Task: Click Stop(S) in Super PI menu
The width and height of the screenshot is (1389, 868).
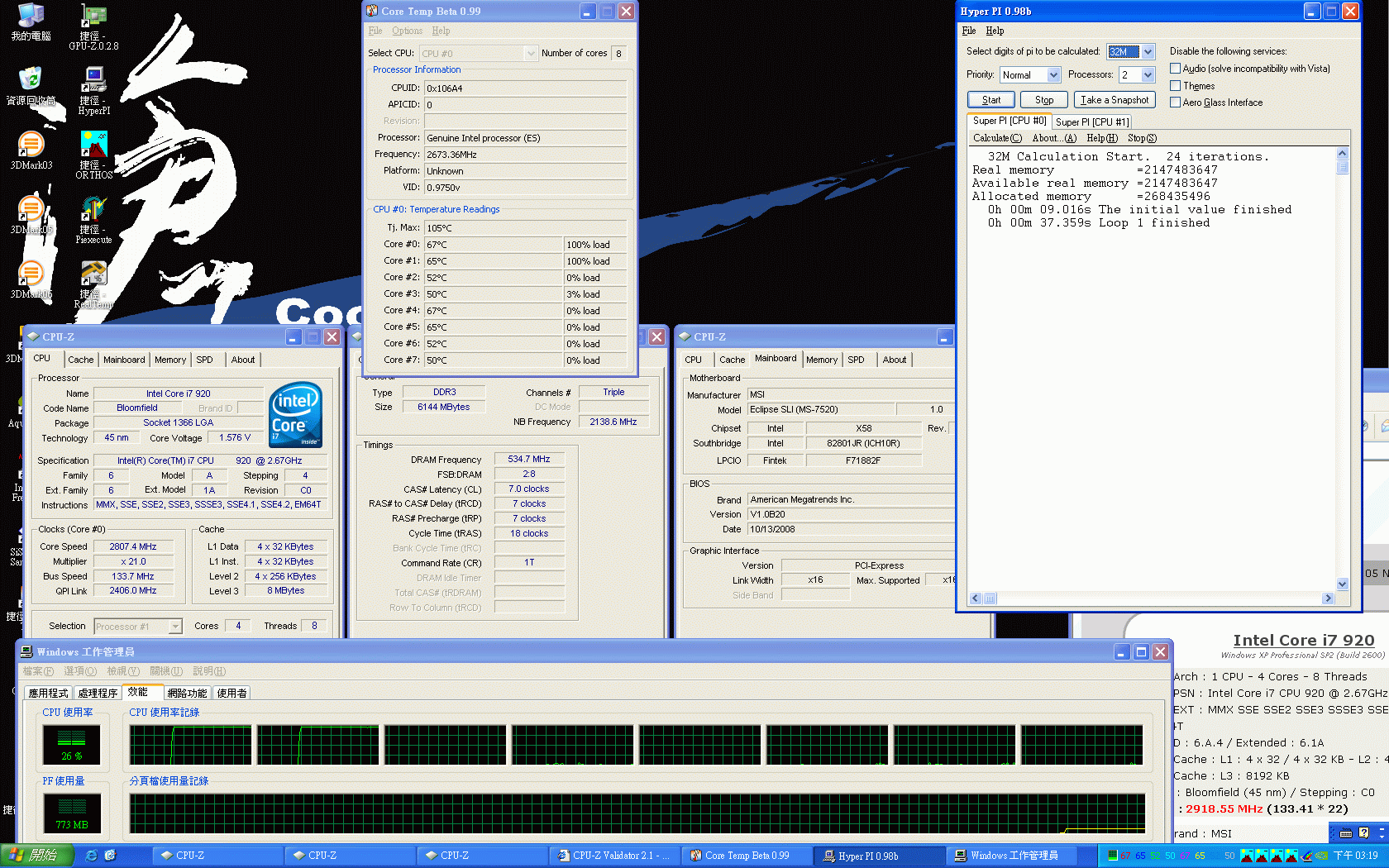Action: (1142, 138)
